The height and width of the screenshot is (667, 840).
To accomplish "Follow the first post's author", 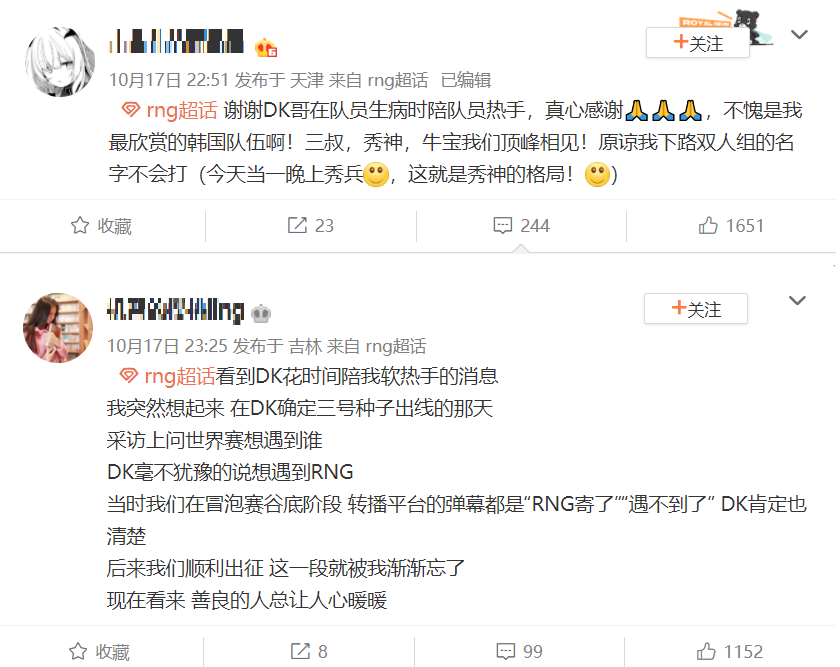I will pyautogui.click(x=698, y=43).
